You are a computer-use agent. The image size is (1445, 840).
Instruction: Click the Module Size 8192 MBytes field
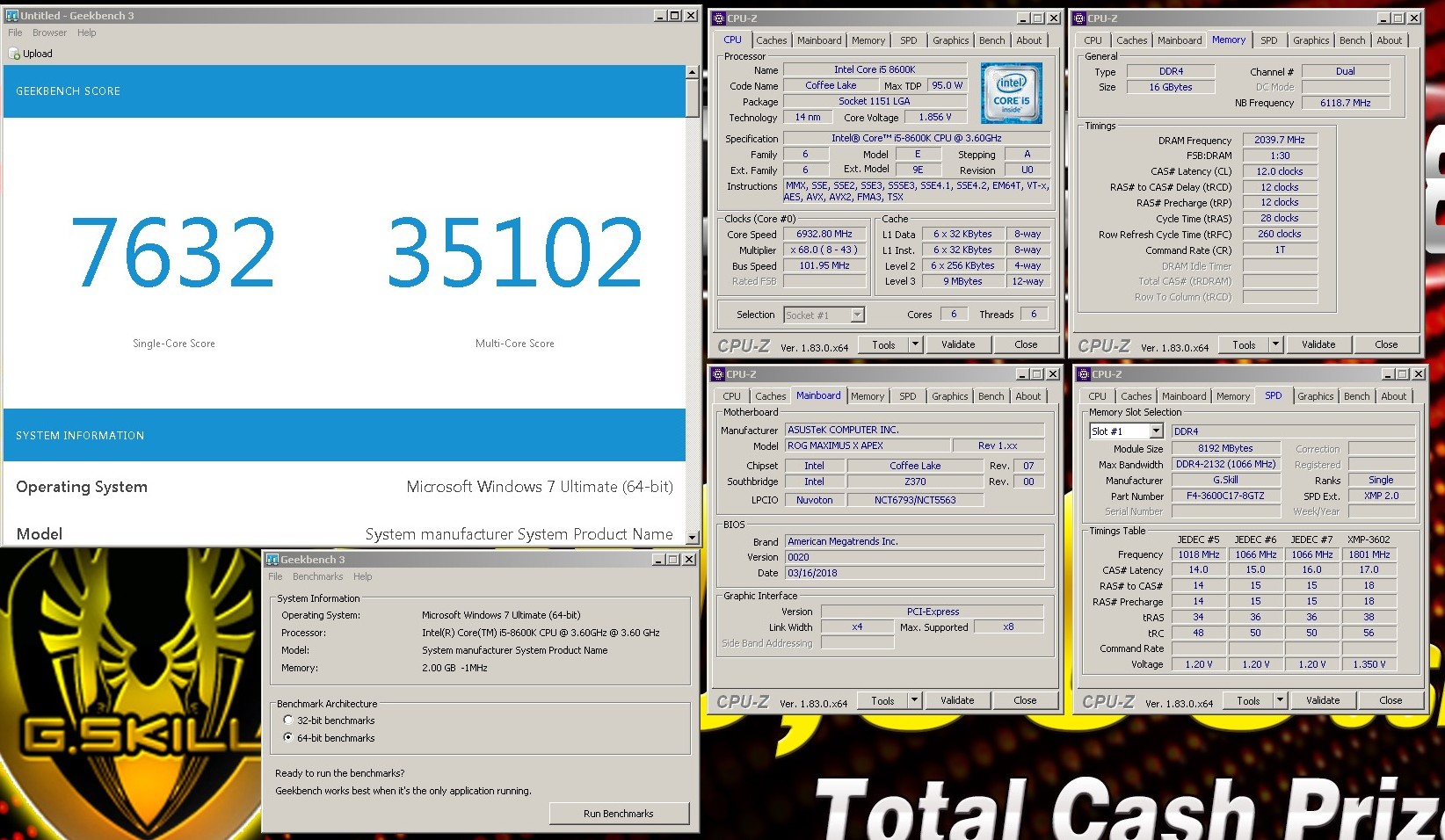[x=1225, y=448]
